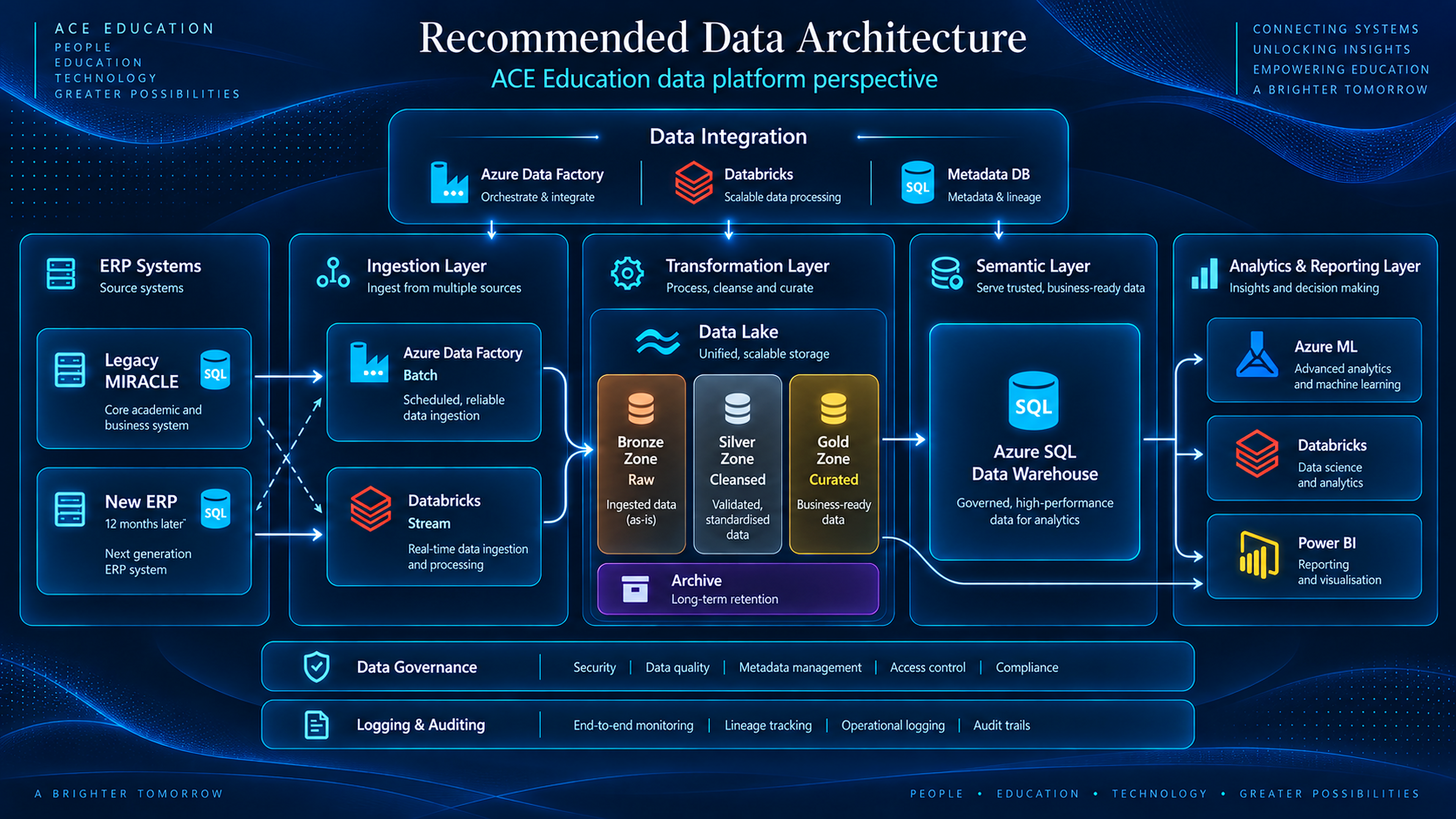1456x819 pixels.
Task: Click the 'Metadata & lineage' text
Action: pyautogui.click(x=994, y=197)
